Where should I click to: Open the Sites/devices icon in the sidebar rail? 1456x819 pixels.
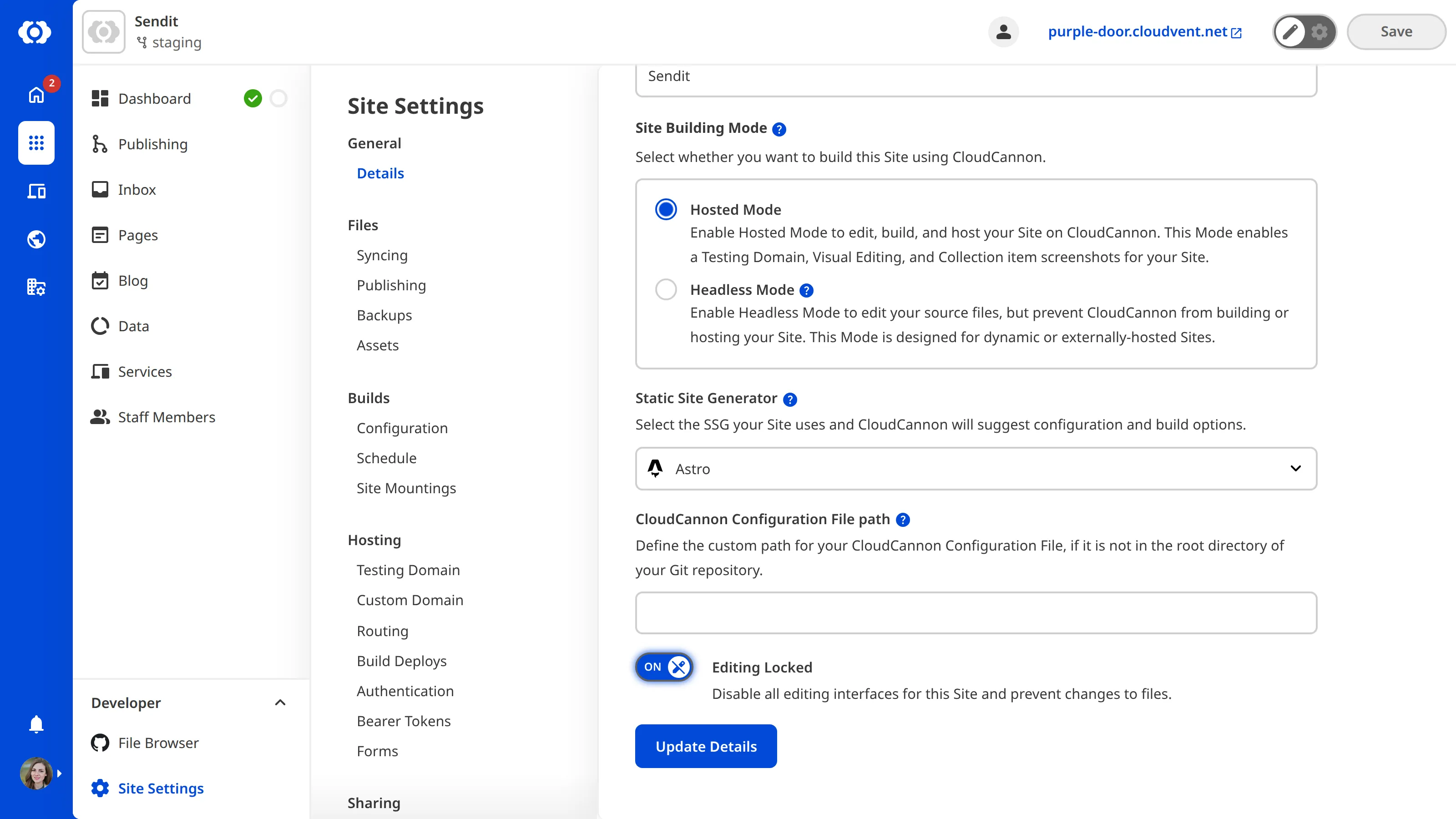(36, 191)
